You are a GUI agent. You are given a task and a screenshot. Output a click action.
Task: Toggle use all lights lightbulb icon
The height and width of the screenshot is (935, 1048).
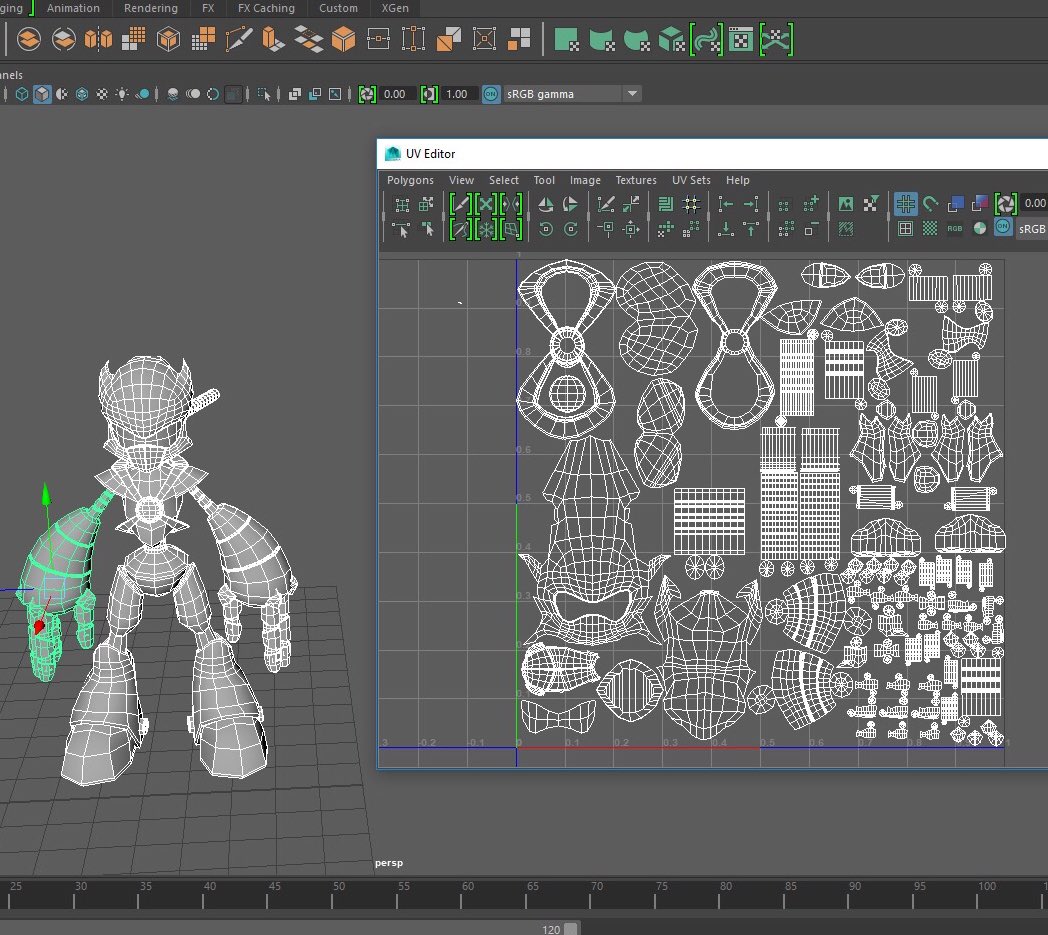click(x=122, y=94)
